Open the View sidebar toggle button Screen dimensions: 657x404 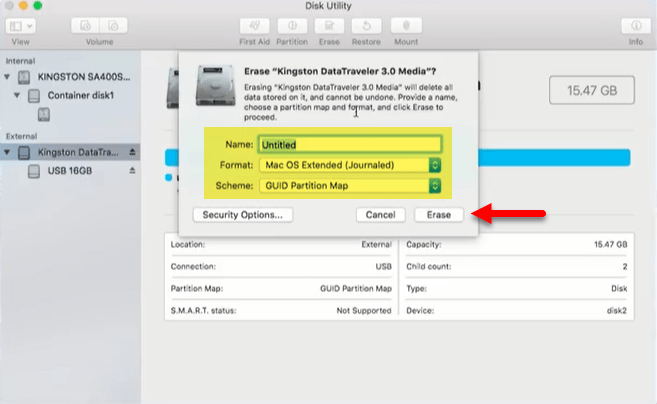[20, 26]
